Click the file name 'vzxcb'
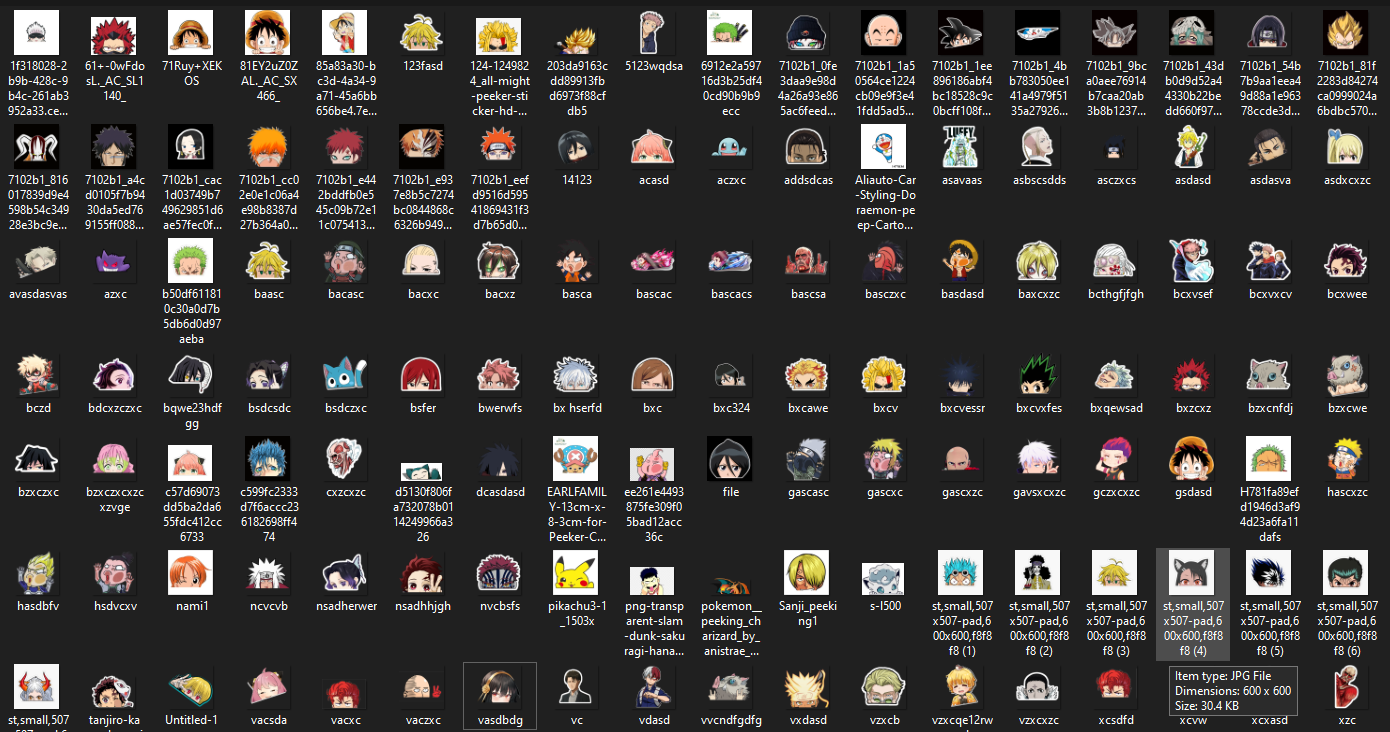 [885, 720]
